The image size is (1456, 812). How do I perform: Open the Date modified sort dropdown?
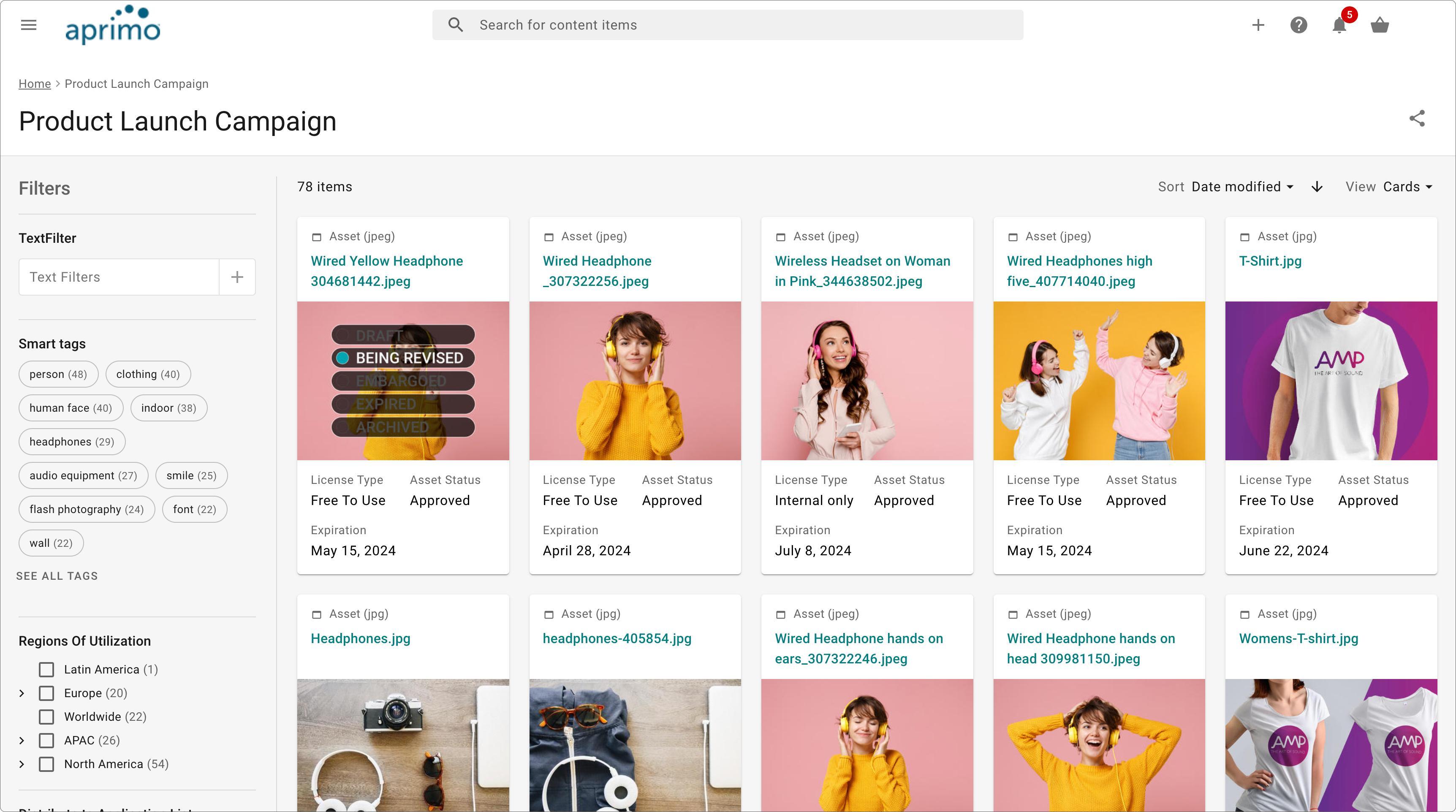click(x=1242, y=187)
